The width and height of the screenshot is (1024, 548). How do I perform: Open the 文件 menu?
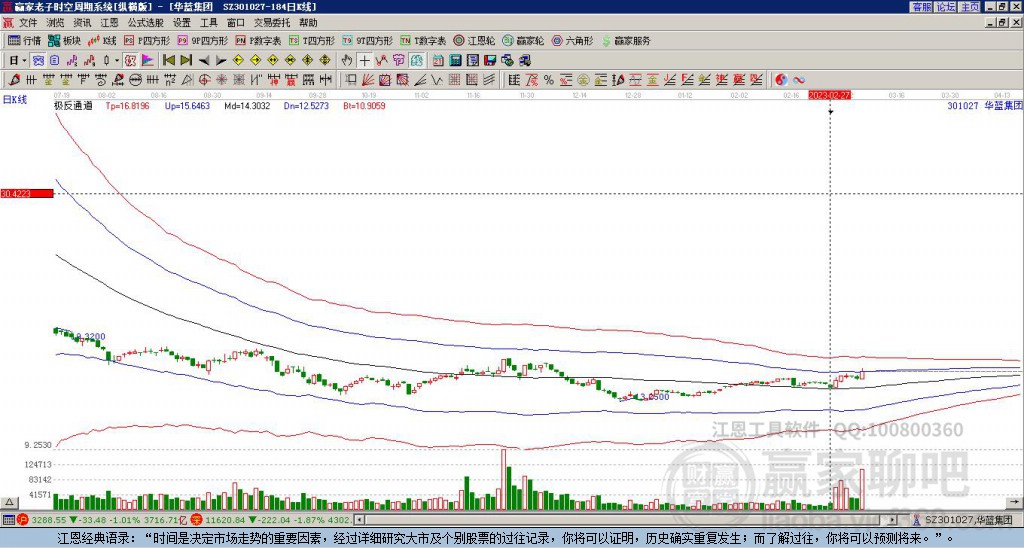pyautogui.click(x=27, y=23)
